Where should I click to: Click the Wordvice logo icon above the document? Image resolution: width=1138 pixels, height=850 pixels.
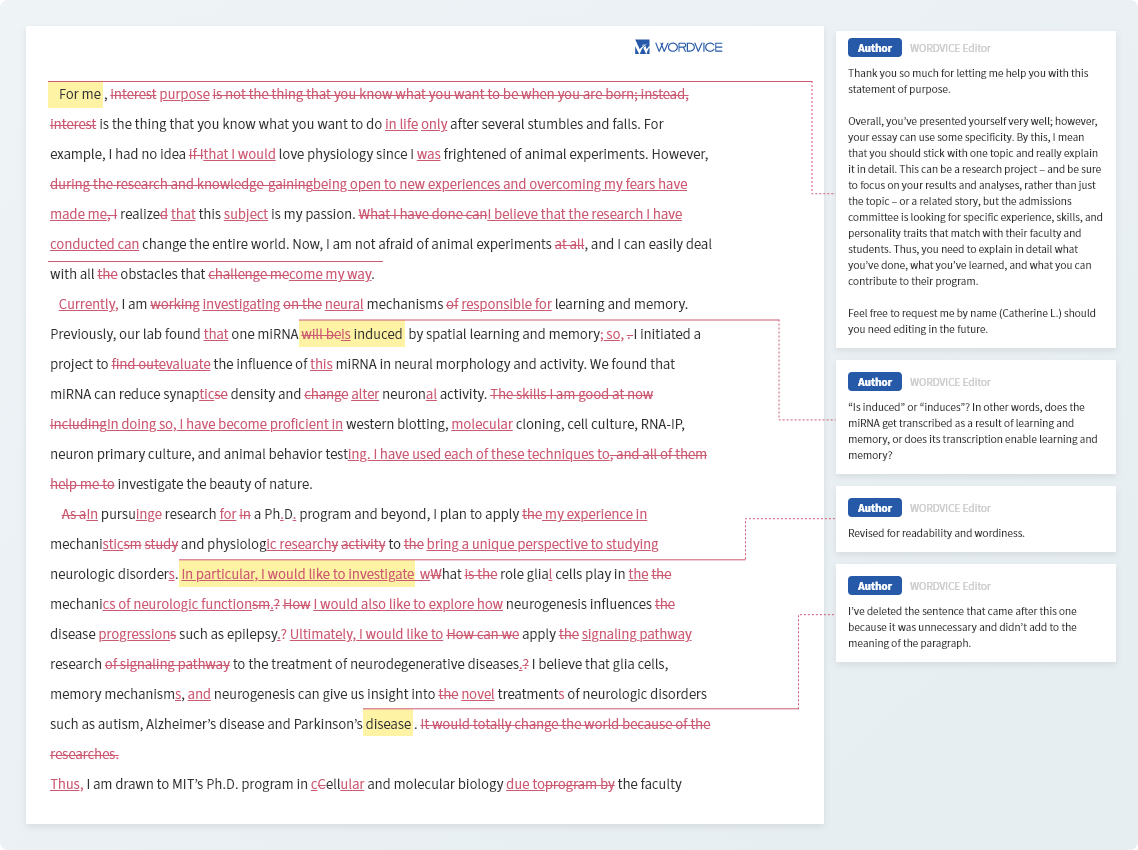point(641,46)
